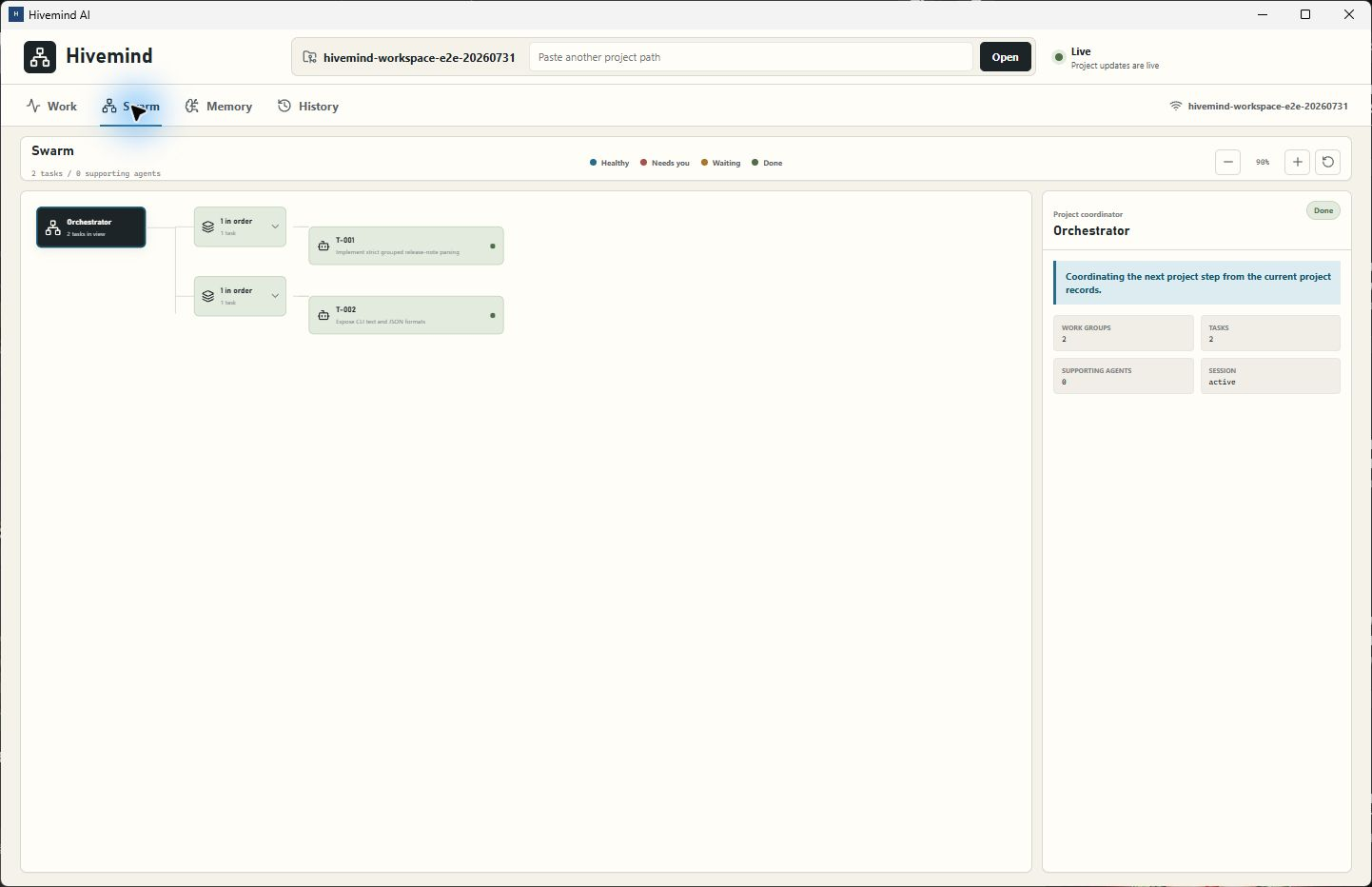Click the 'Project coordinator' label
1372x887 pixels.
(1088, 214)
